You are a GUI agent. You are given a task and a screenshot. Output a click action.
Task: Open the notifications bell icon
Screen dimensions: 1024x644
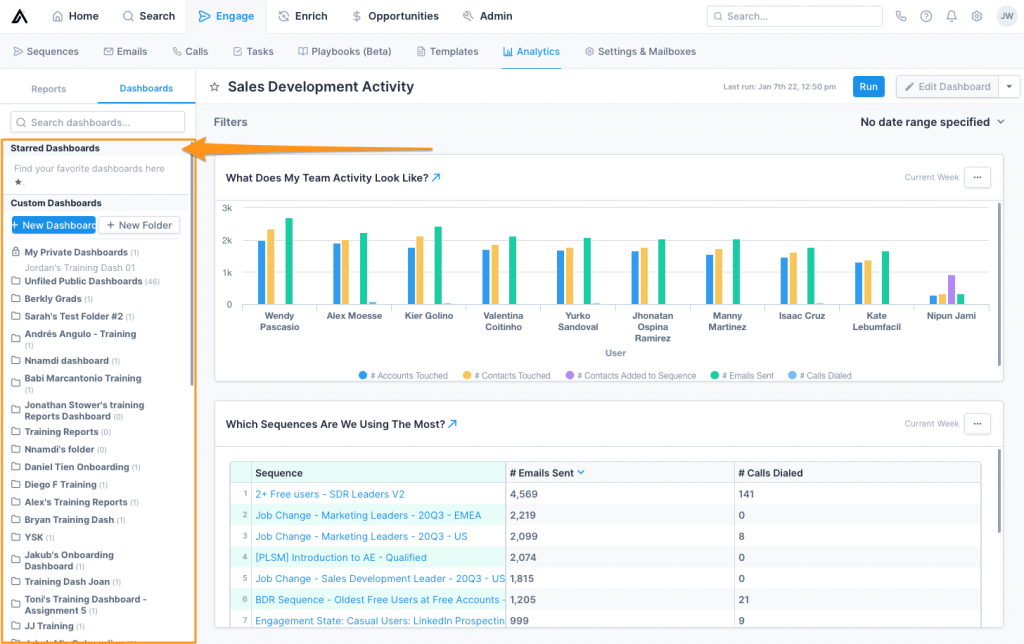[x=951, y=16]
